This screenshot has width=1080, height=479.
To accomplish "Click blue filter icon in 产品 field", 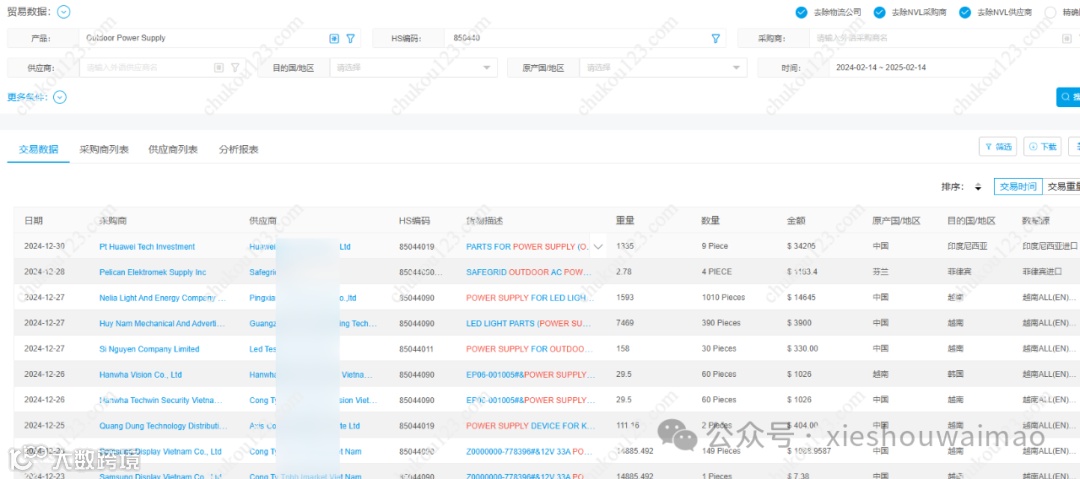I will tap(350, 39).
